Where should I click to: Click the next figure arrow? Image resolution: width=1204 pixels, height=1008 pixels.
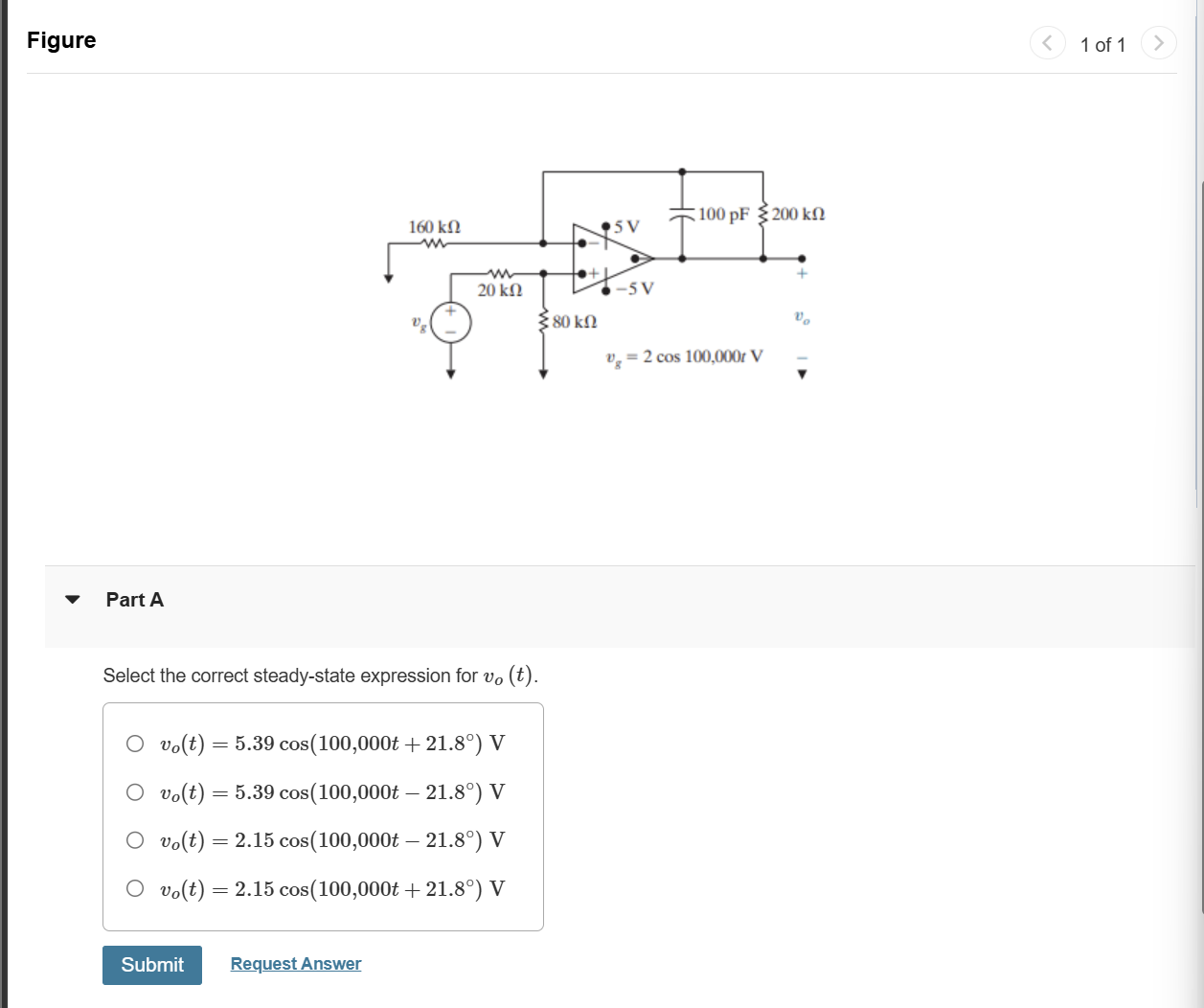tap(1158, 42)
